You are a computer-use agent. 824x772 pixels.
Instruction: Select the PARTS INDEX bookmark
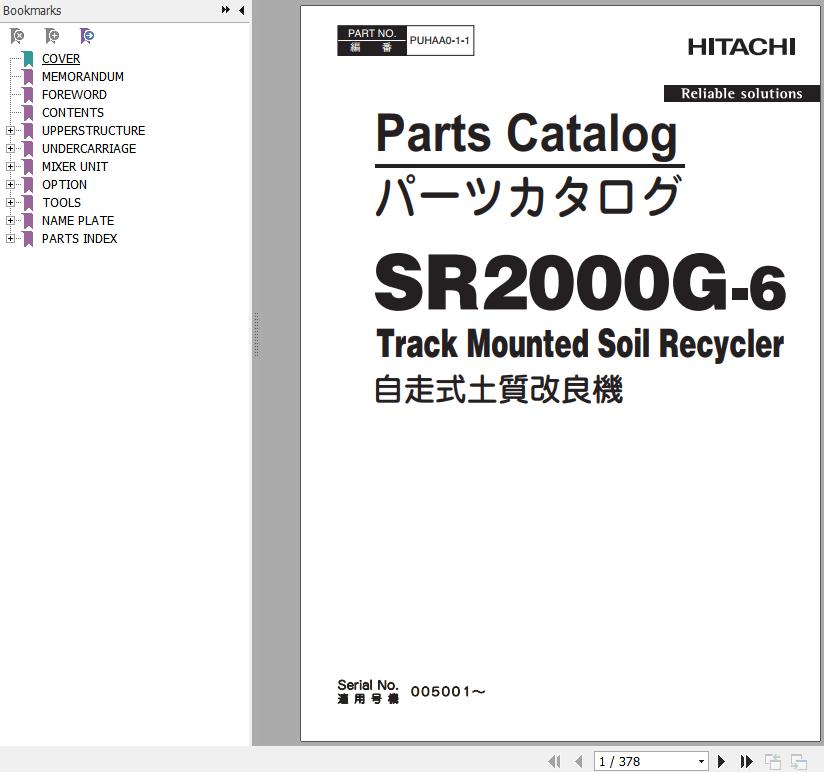pyautogui.click(x=79, y=239)
